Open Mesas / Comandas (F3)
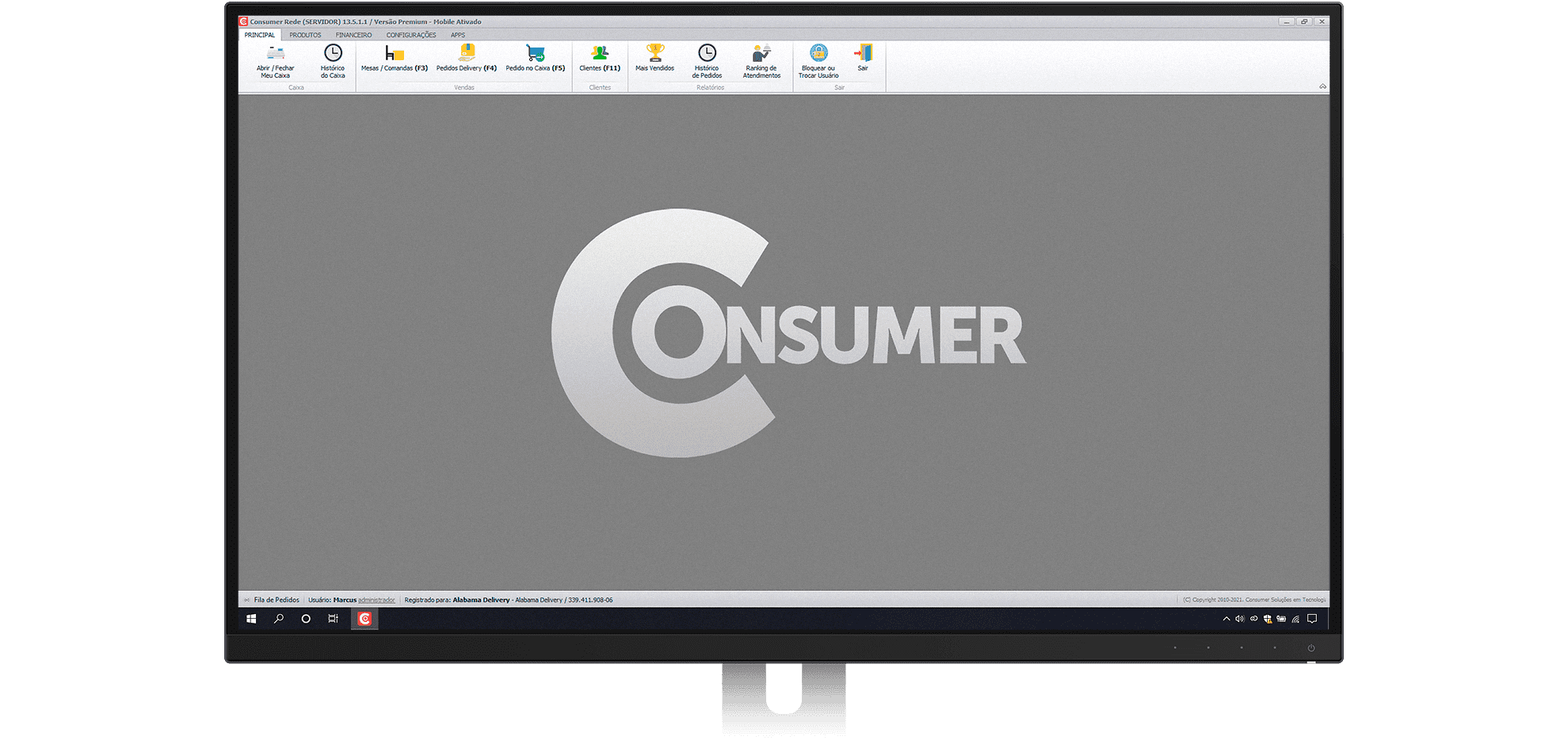The width and height of the screenshot is (1568, 744). (395, 58)
